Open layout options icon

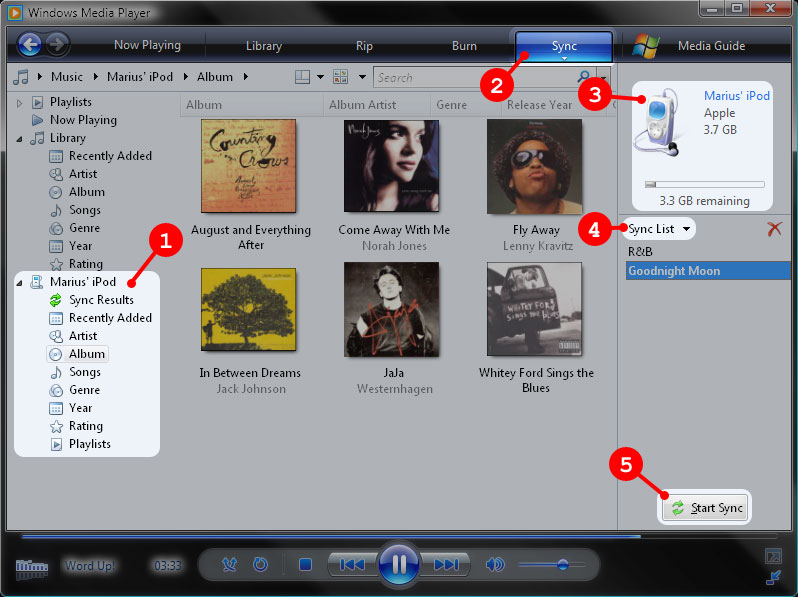tap(302, 77)
